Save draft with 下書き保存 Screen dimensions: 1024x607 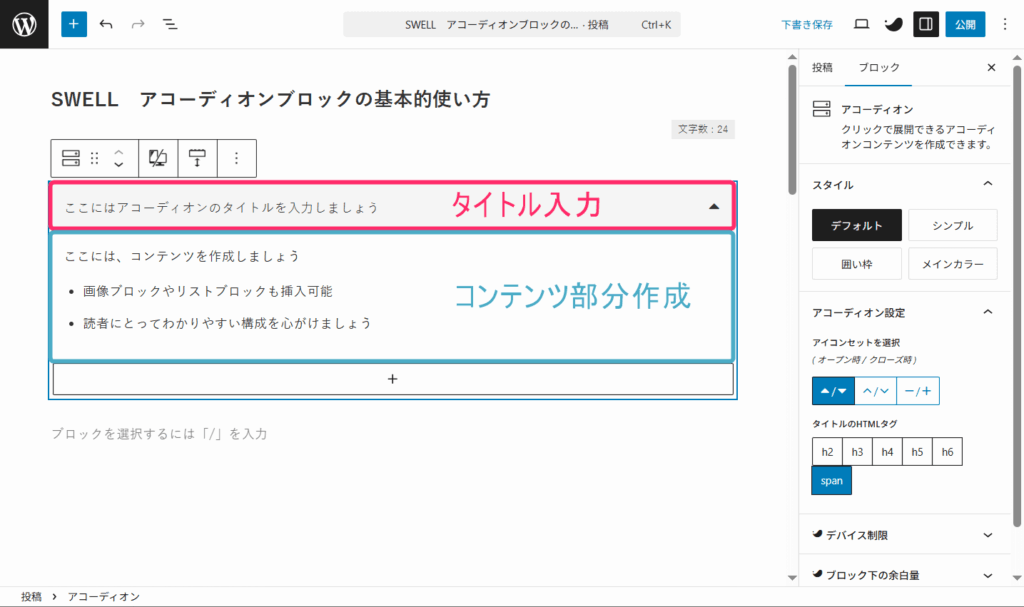tap(807, 24)
